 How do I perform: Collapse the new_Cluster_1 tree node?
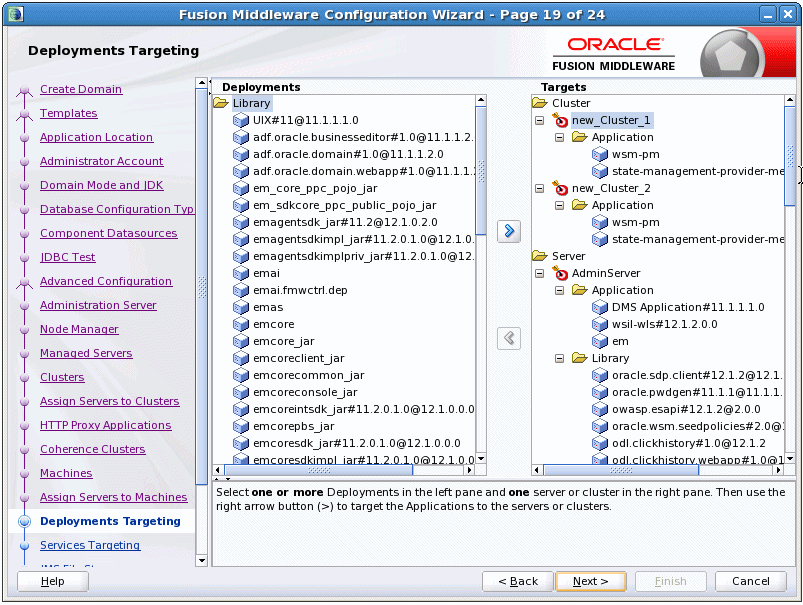tap(539, 120)
